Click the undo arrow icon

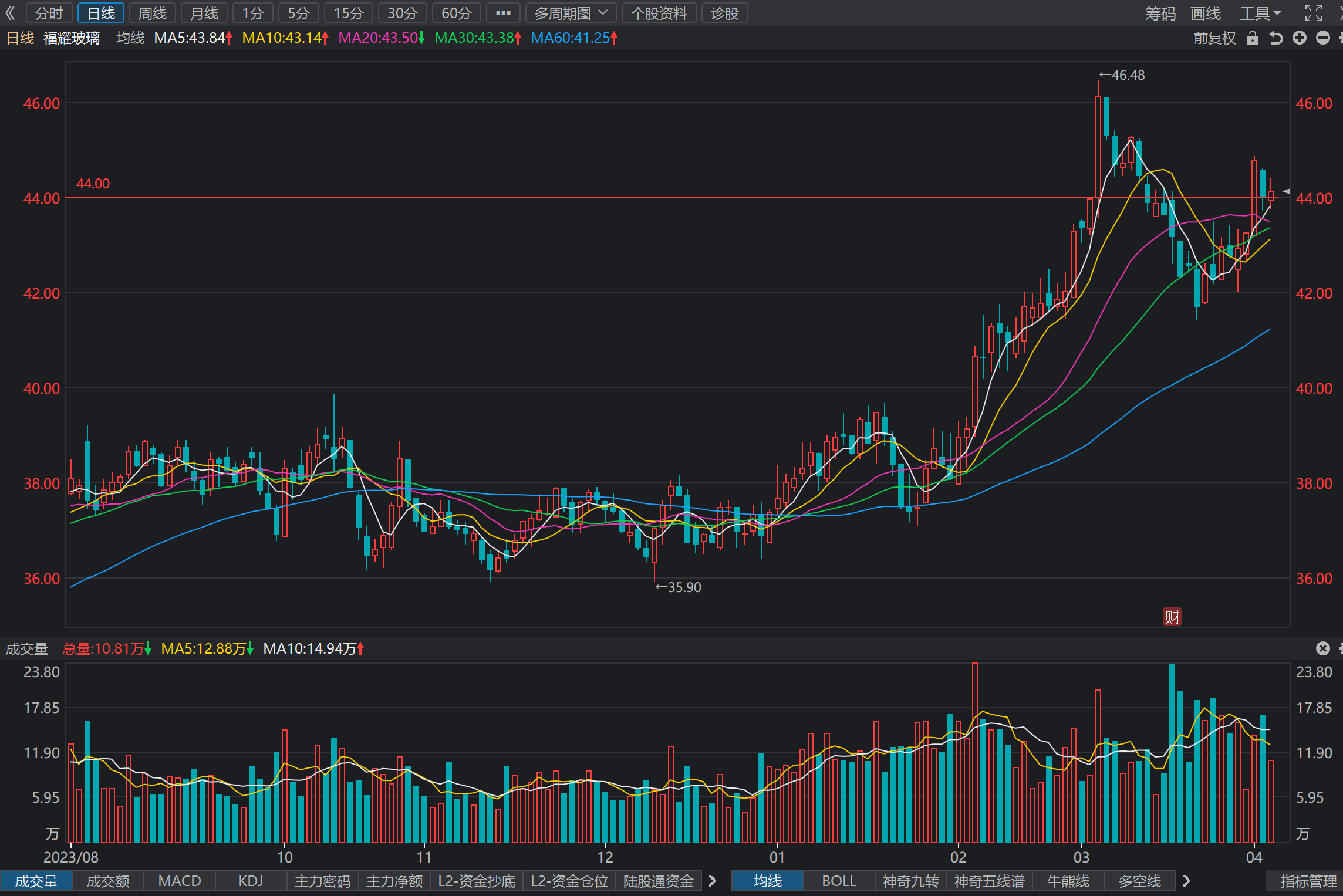(1276, 38)
